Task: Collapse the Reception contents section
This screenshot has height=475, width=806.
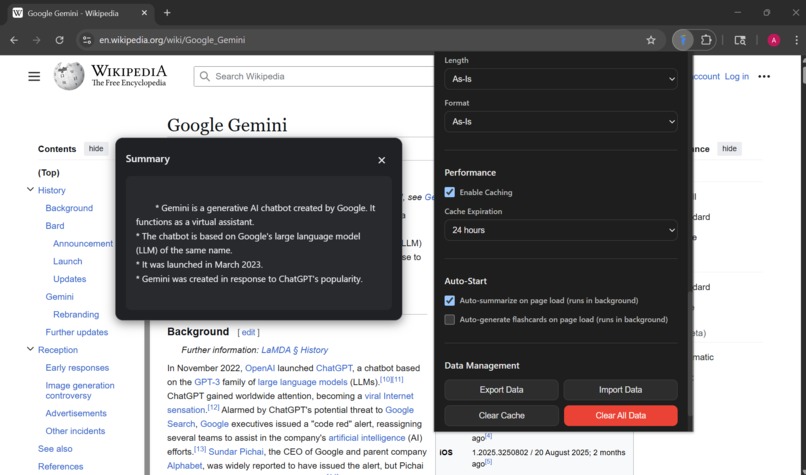Action: (30, 349)
